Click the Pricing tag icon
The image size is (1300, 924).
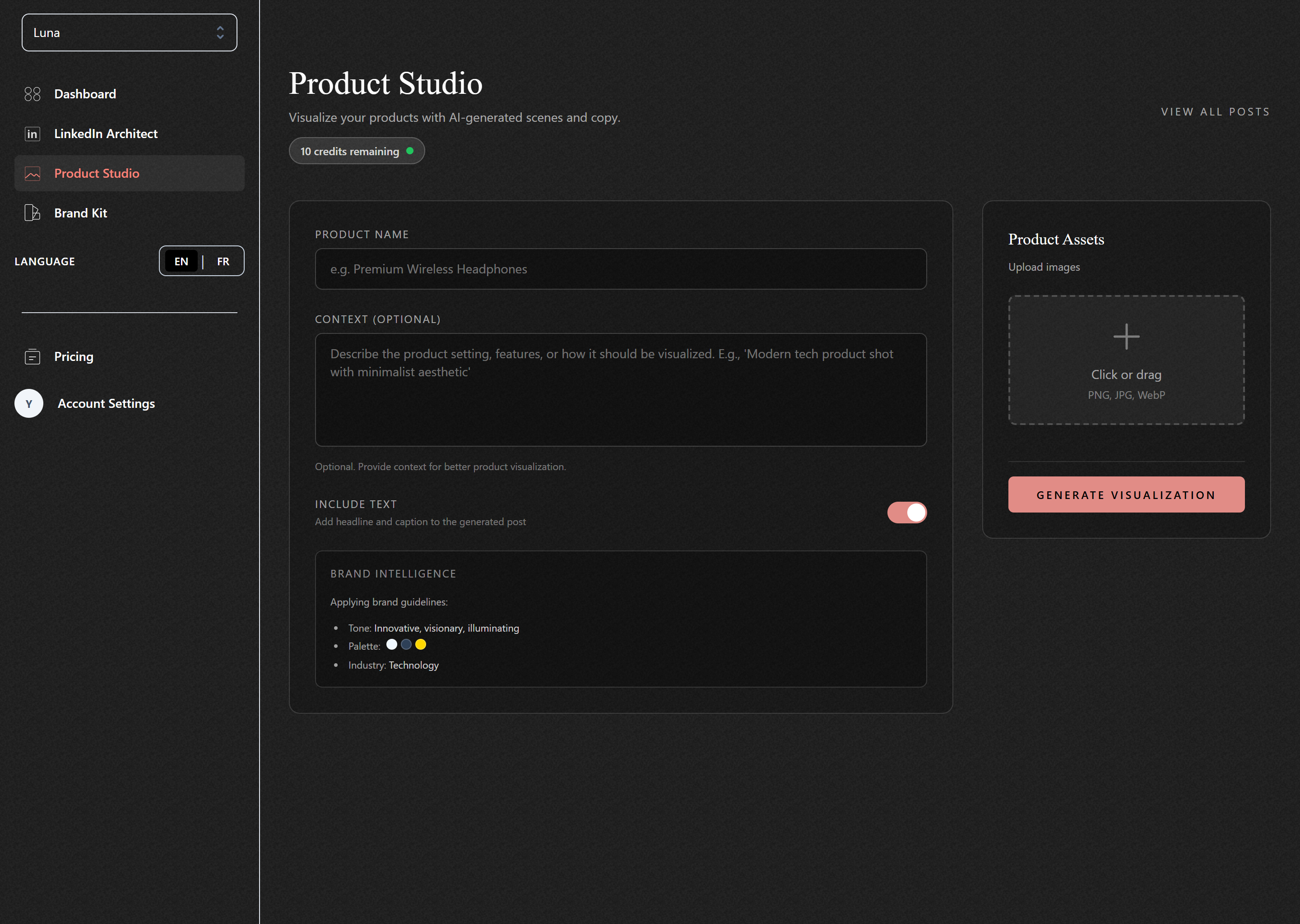tap(32, 357)
